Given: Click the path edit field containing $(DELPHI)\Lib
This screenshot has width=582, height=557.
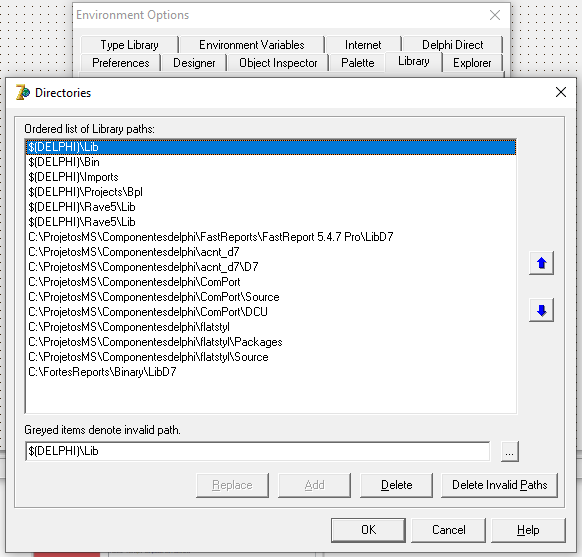Looking at the screenshot, I should 258,451.
